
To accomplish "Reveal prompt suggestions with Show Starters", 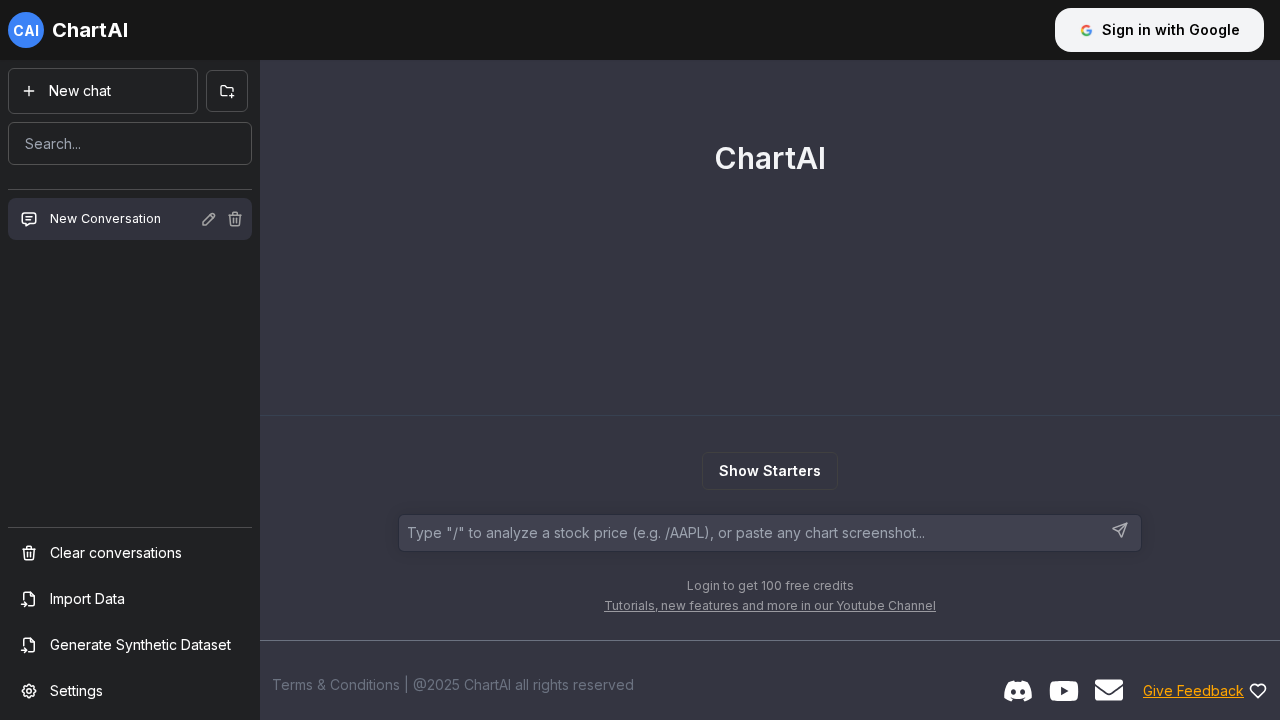I will [x=769, y=471].
